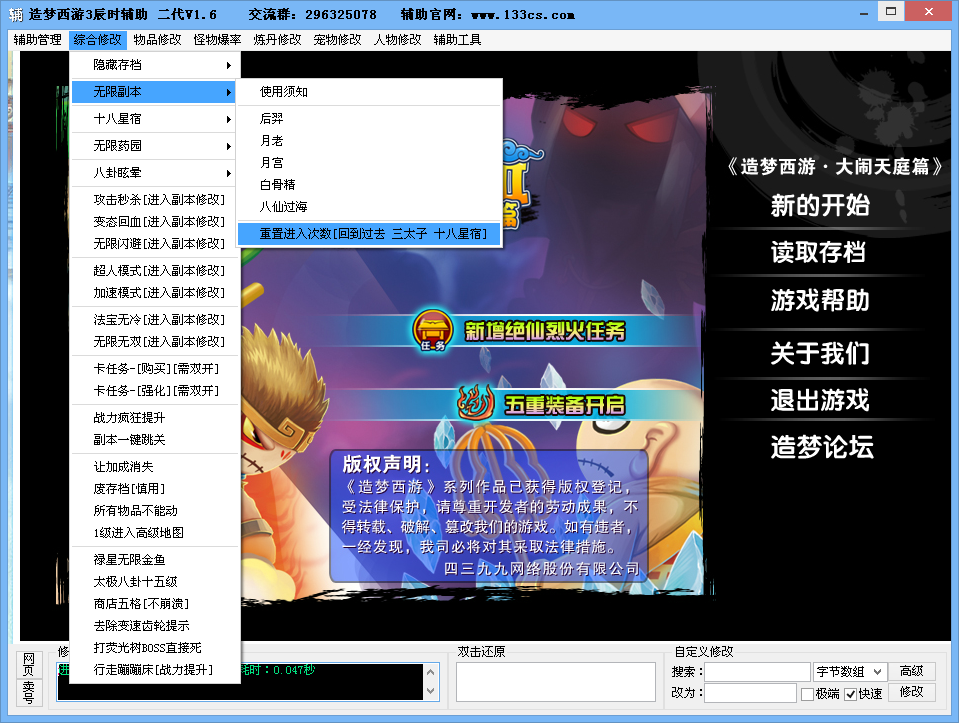Click the flame icon beside 五重装备开启
959x723 pixels.
coord(476,402)
